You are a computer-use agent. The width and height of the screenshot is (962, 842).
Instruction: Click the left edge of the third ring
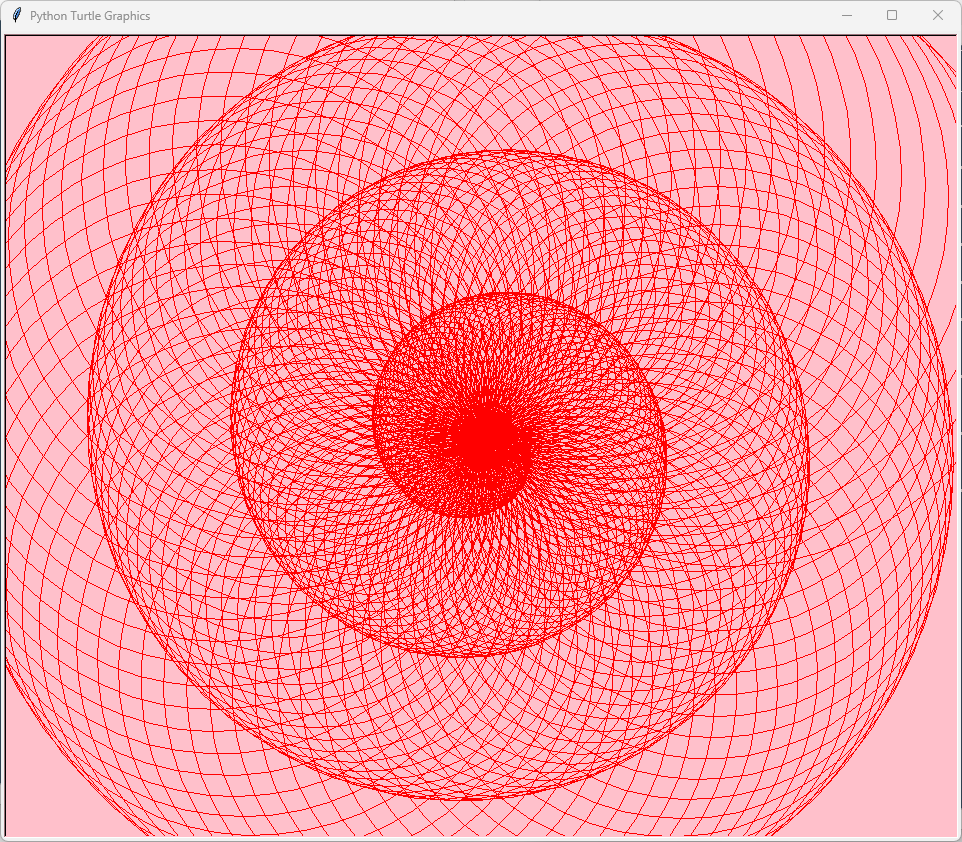point(89,400)
